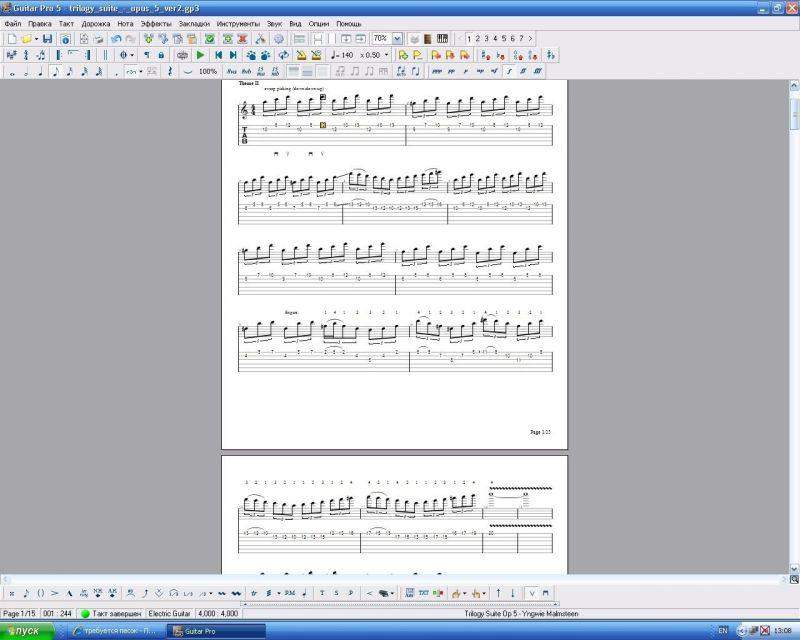Enable the metronome icon
Image resolution: width=800 pixels, height=640 pixels.
302,55
